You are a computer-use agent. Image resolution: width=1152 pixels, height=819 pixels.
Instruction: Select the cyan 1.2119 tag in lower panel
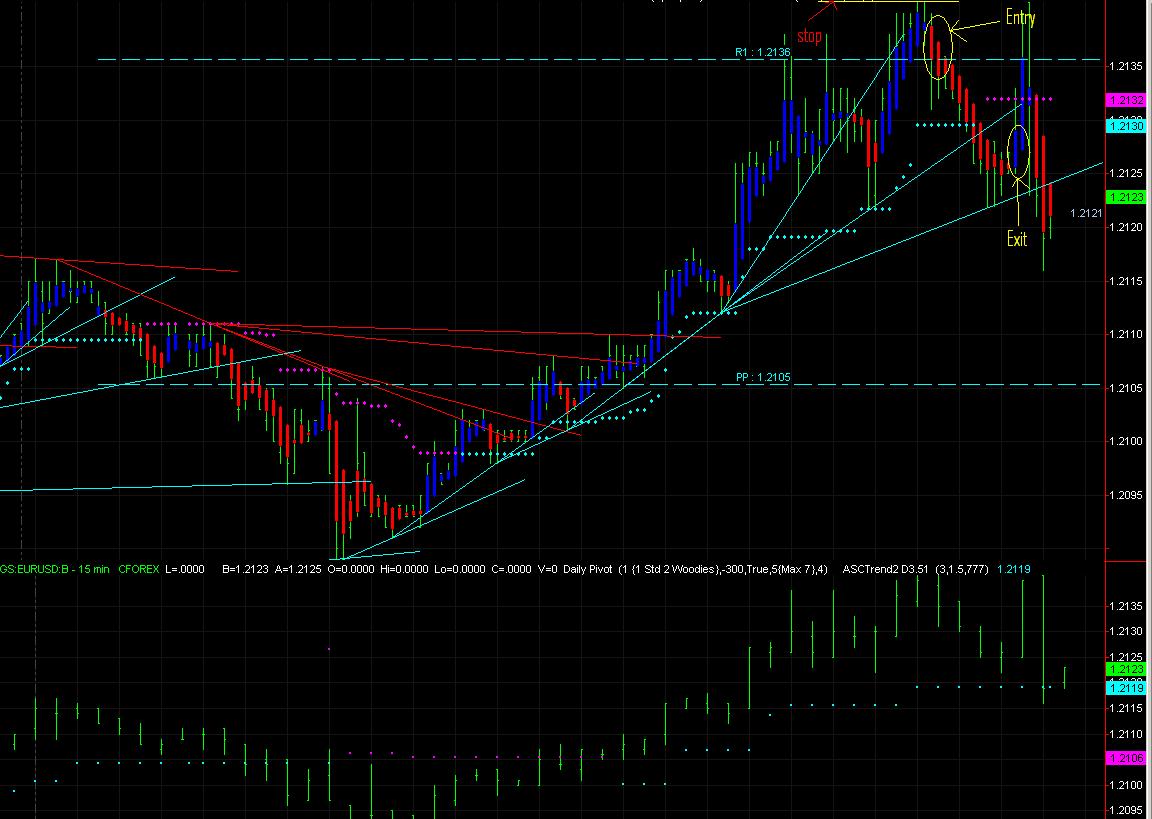1126,688
